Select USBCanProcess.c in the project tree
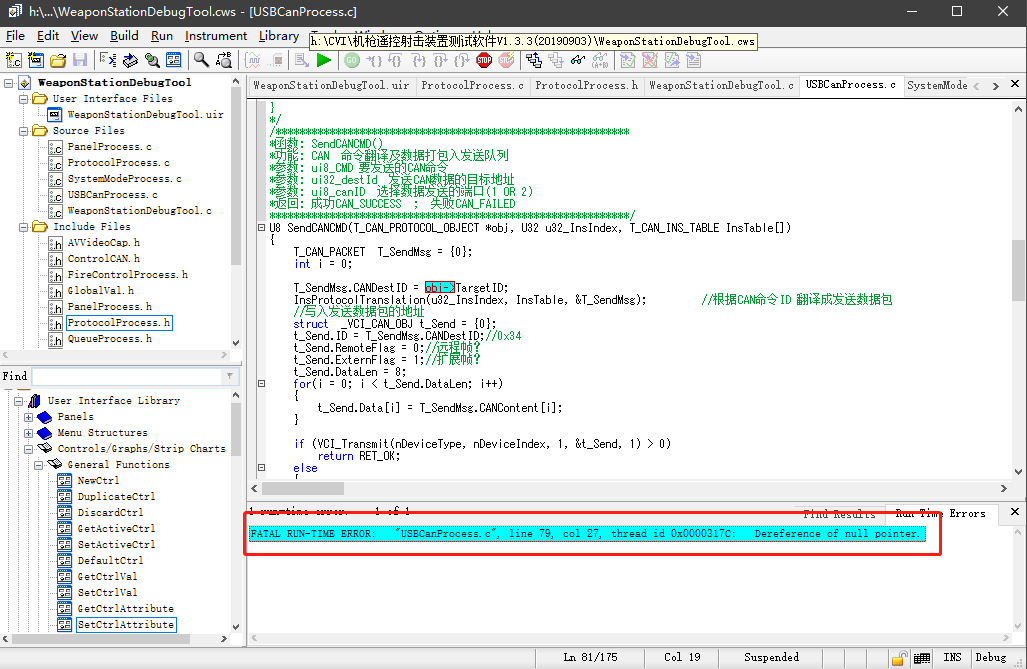This screenshot has width=1027, height=669. tap(112, 195)
